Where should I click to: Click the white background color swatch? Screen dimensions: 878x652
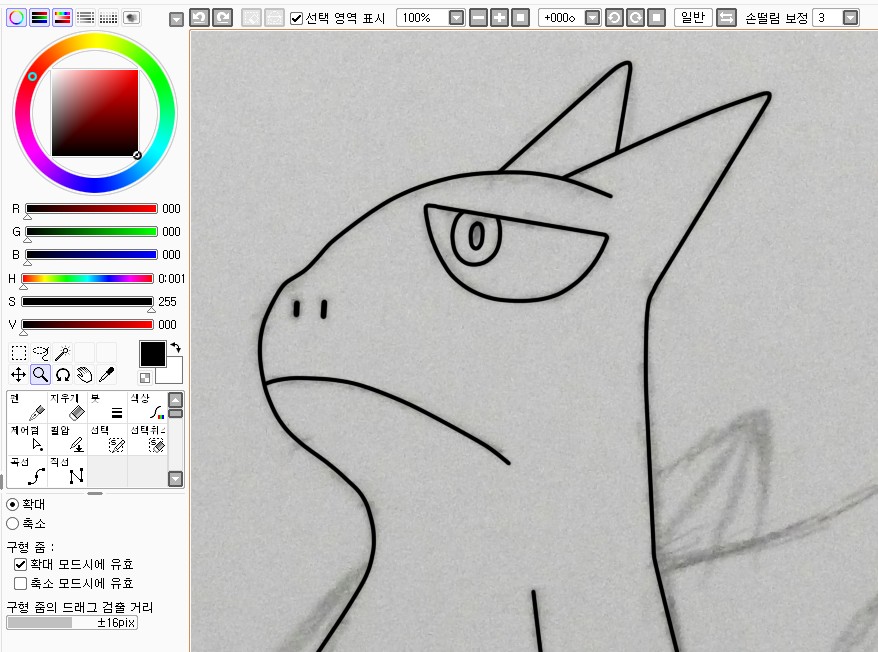tap(172, 374)
